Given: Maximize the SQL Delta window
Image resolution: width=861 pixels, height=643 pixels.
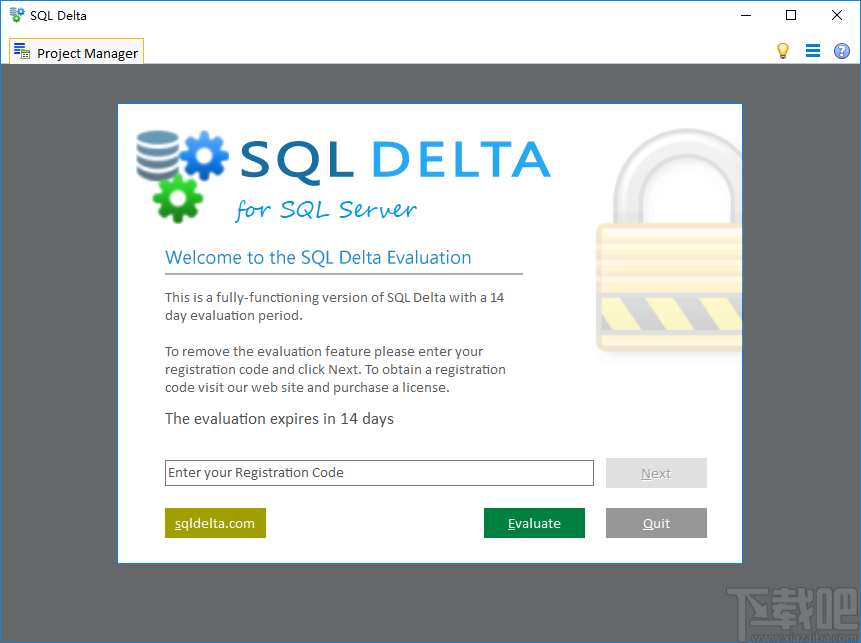Looking at the screenshot, I should point(790,15).
